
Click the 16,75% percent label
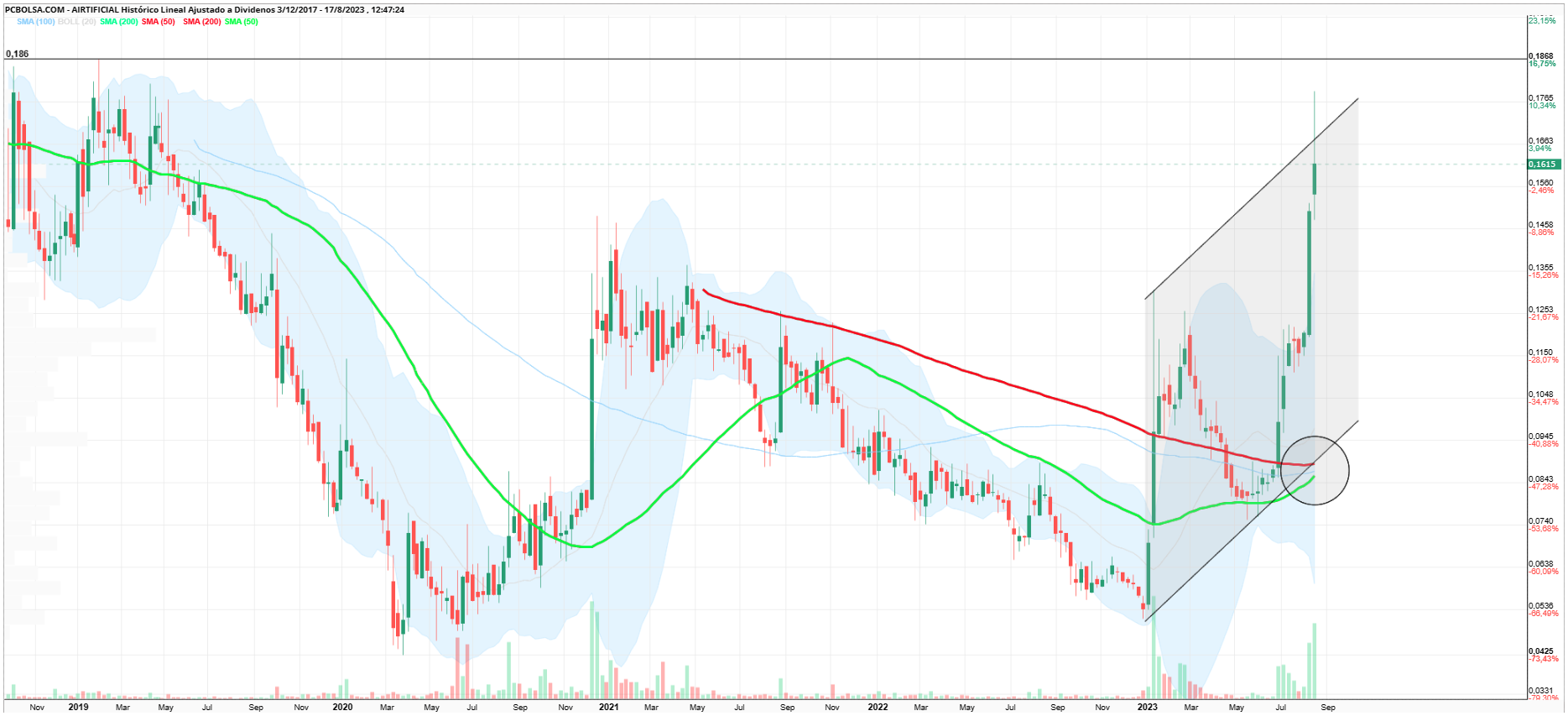(1542, 64)
